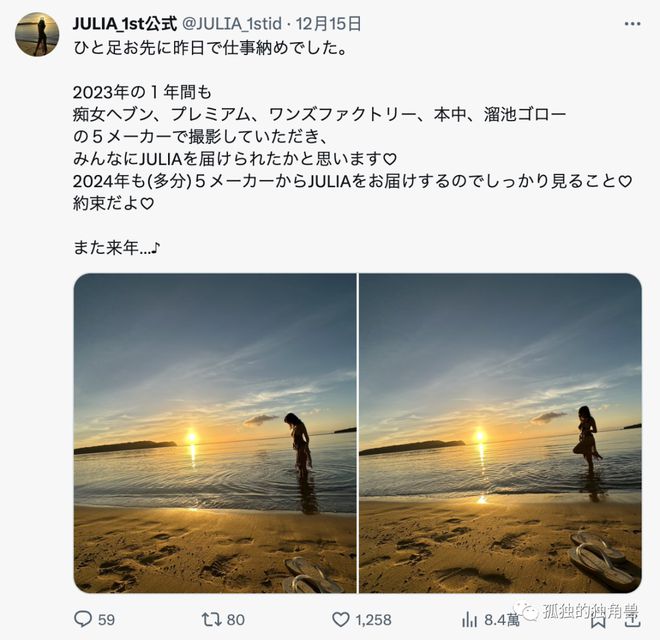Click the tweet line starting 2023年の
Screen dimensions: 660x640
tap(142, 92)
